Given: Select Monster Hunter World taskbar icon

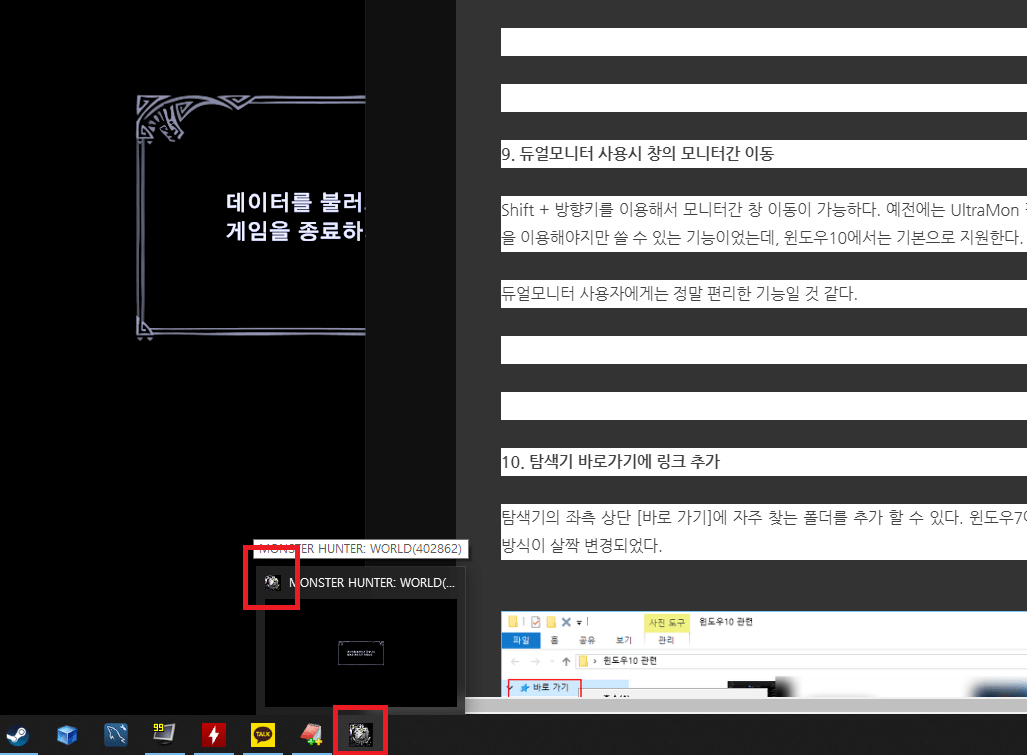Looking at the screenshot, I should (x=360, y=735).
